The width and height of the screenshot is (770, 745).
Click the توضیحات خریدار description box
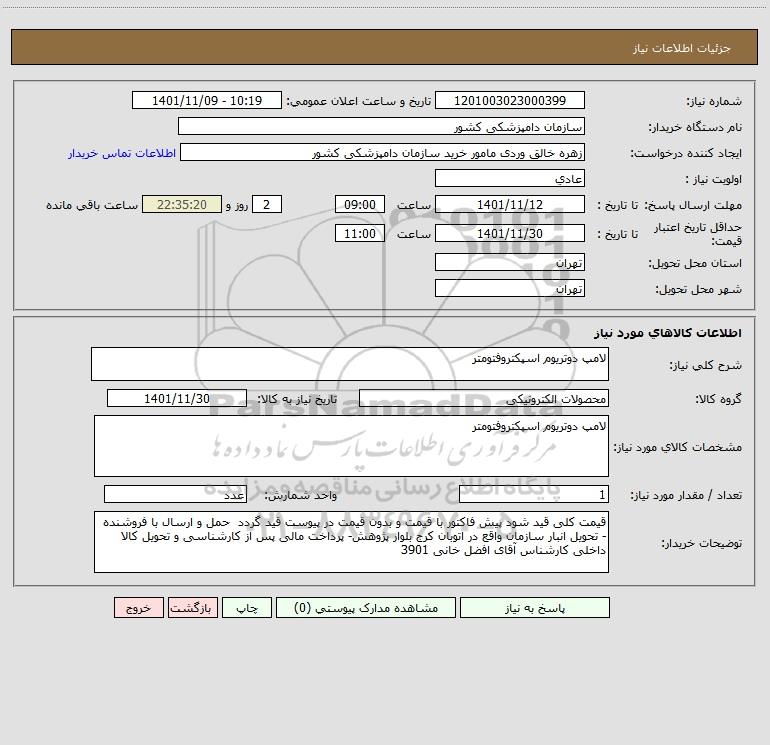tap(351, 542)
